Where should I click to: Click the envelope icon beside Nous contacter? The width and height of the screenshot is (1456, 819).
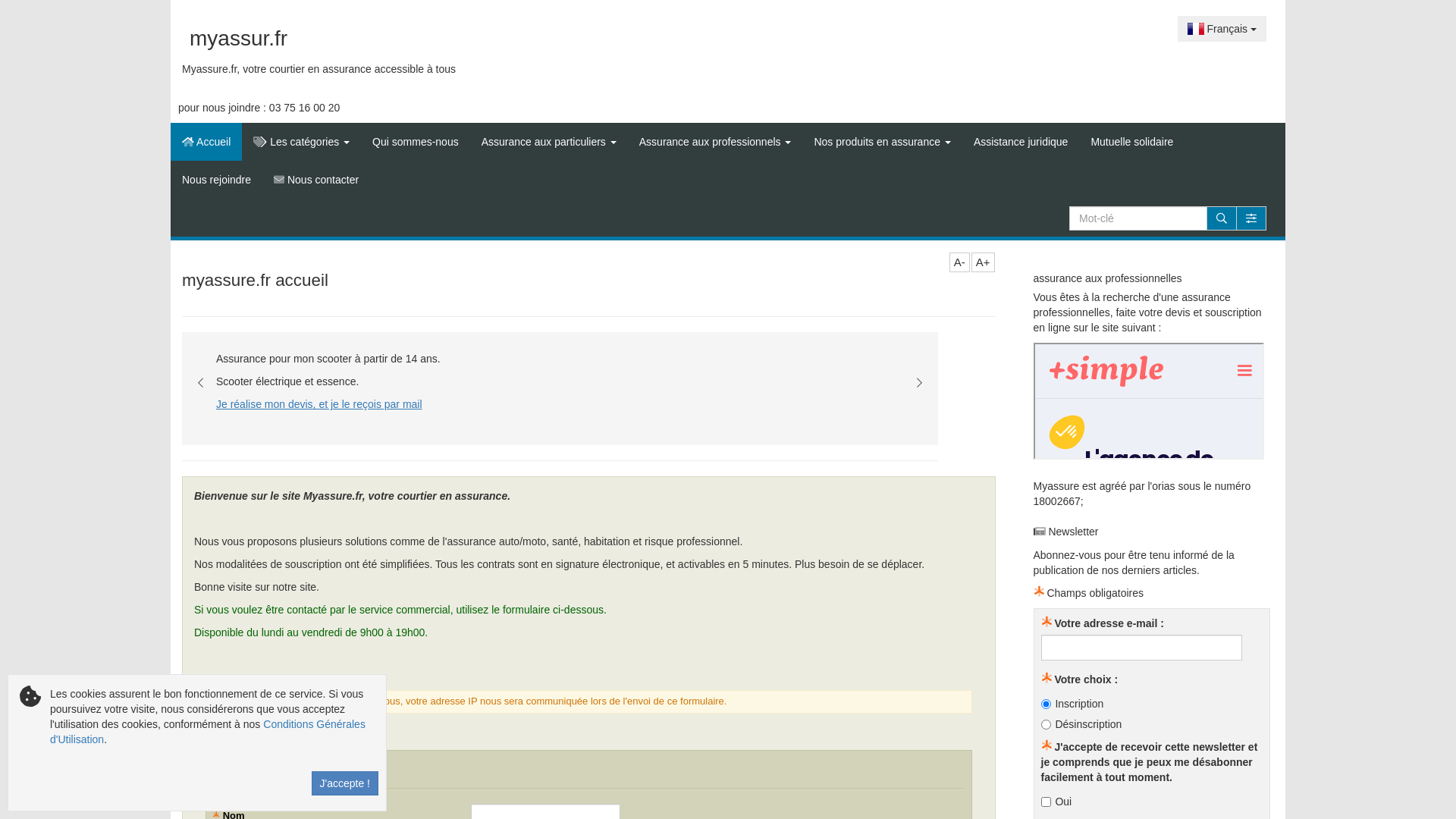coord(279,180)
